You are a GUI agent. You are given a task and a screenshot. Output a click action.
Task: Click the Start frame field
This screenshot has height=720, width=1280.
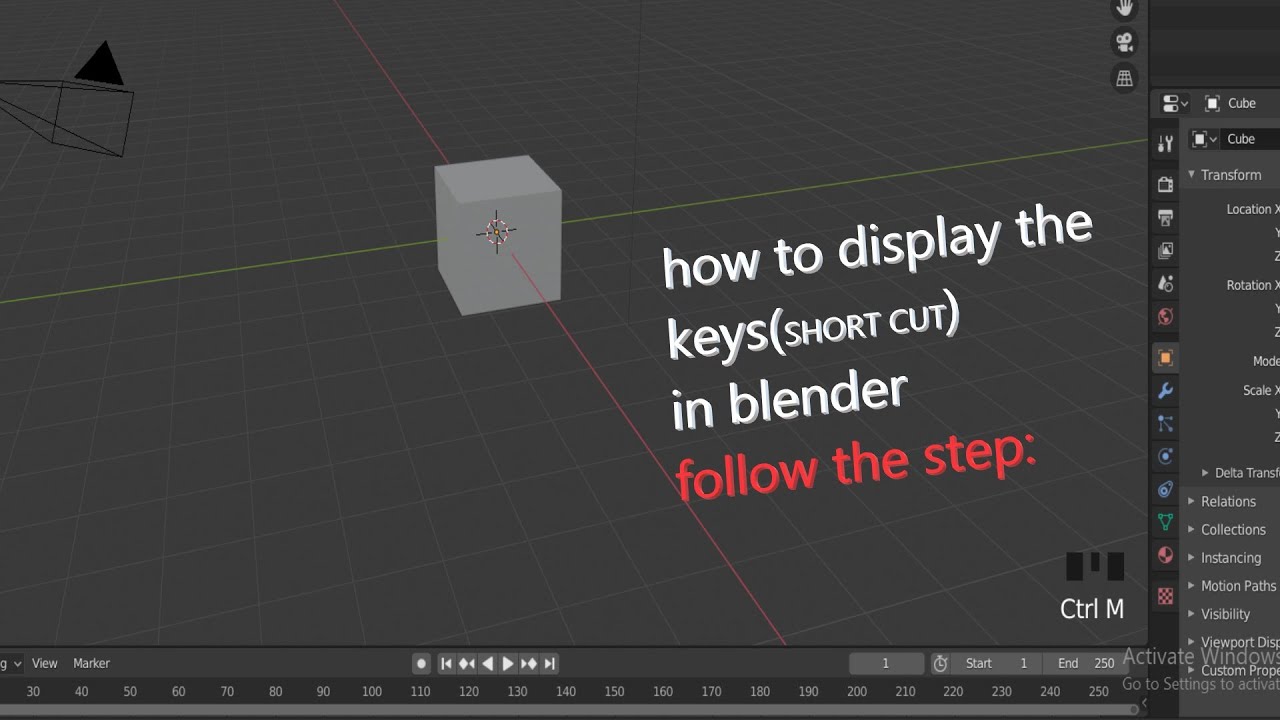coord(997,663)
